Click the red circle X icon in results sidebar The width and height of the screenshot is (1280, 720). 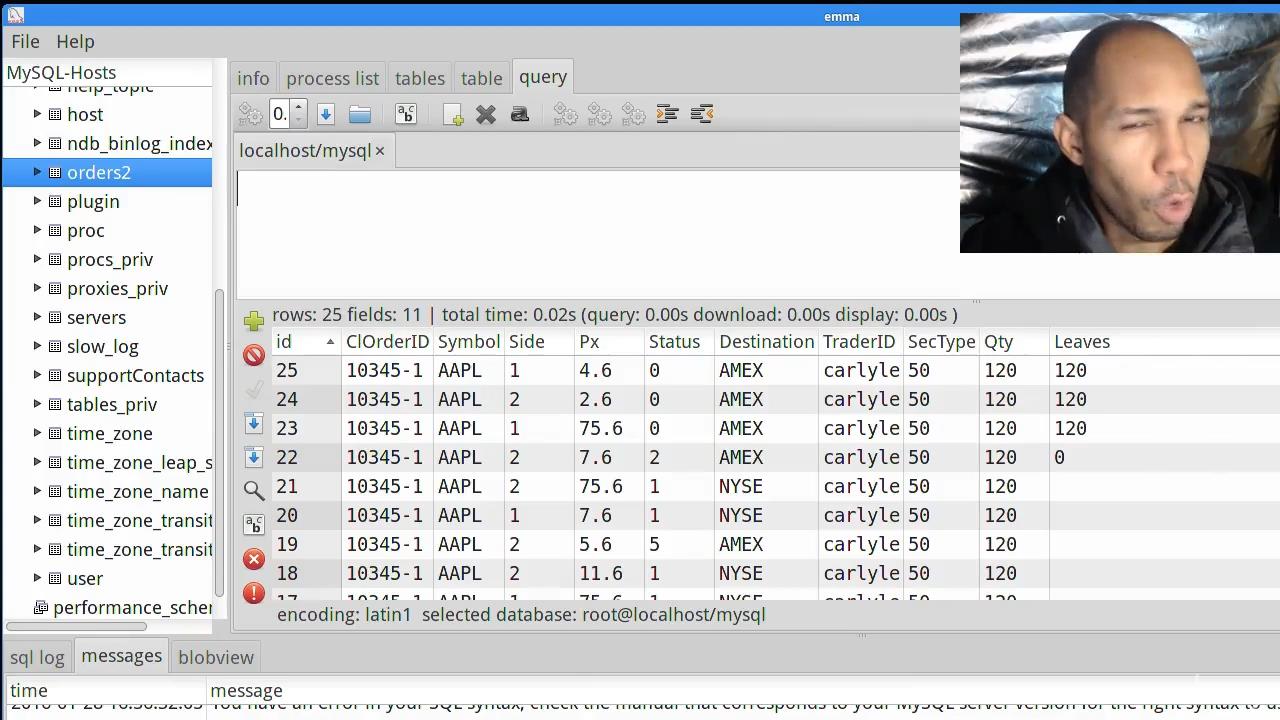click(x=254, y=559)
